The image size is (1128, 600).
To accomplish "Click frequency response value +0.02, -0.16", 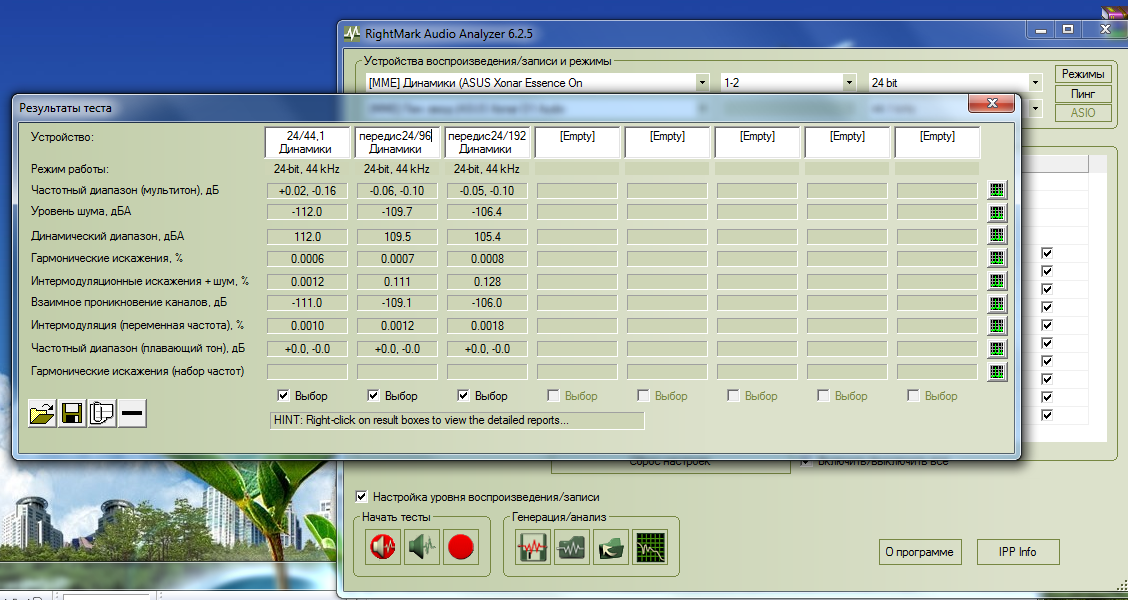I will point(307,191).
